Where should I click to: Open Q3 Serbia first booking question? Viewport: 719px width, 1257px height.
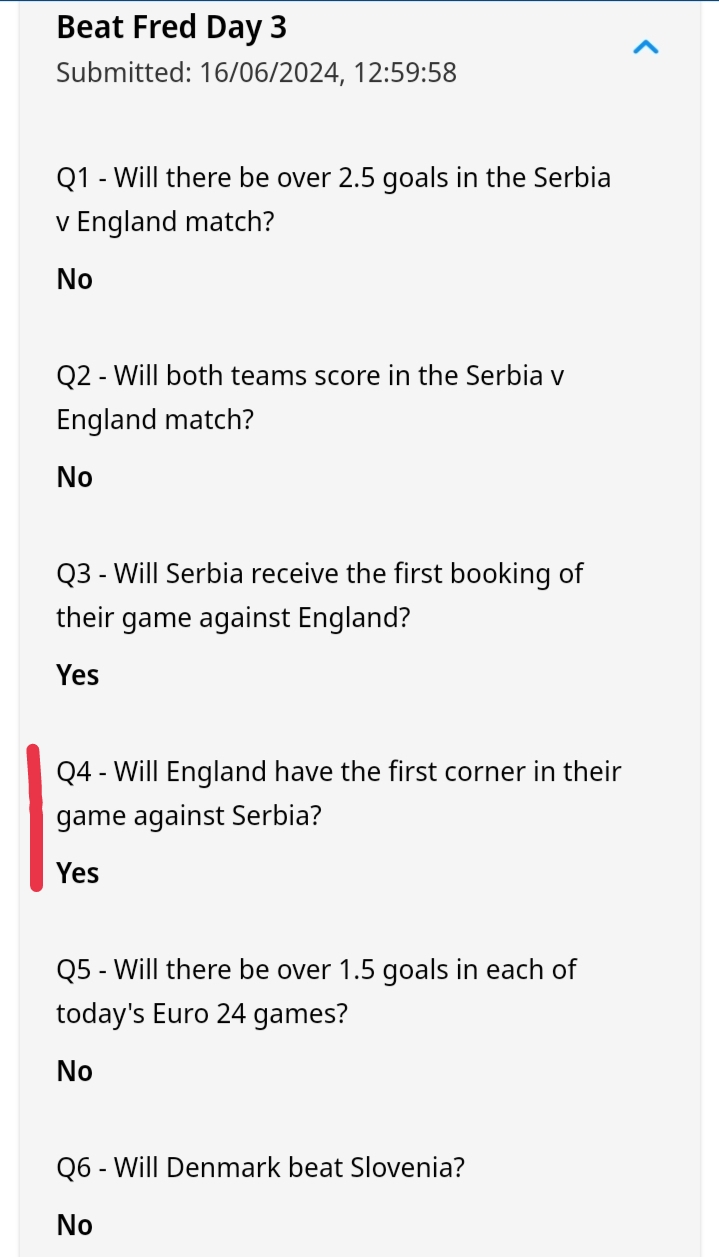[319, 595]
